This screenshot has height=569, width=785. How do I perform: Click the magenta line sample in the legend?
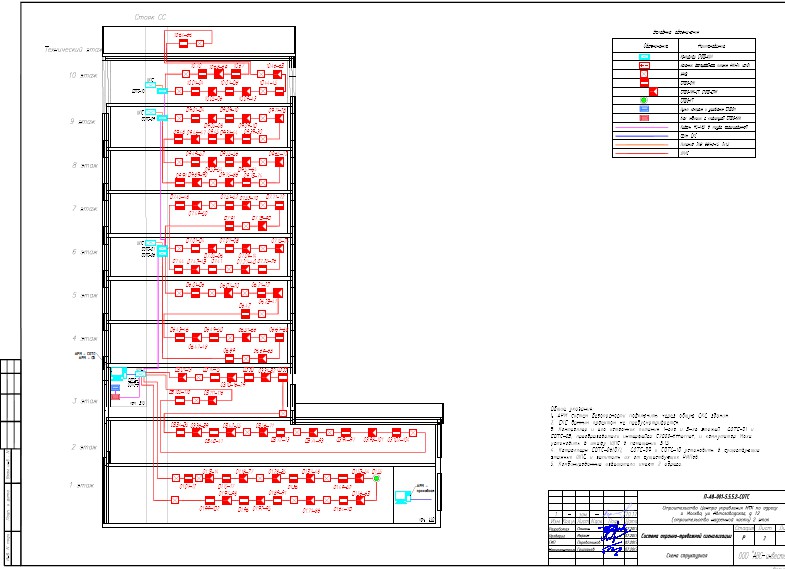(x=644, y=127)
